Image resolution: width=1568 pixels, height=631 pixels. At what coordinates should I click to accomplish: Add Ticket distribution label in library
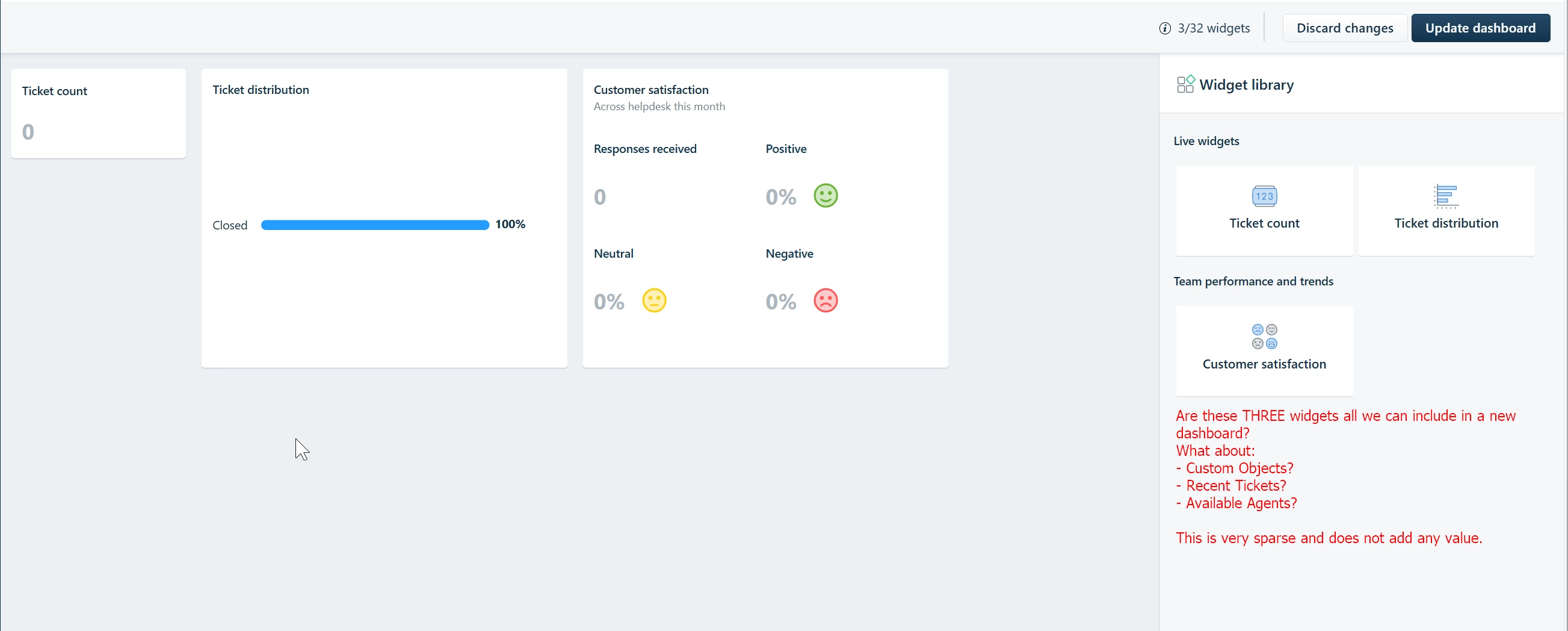point(1446,223)
